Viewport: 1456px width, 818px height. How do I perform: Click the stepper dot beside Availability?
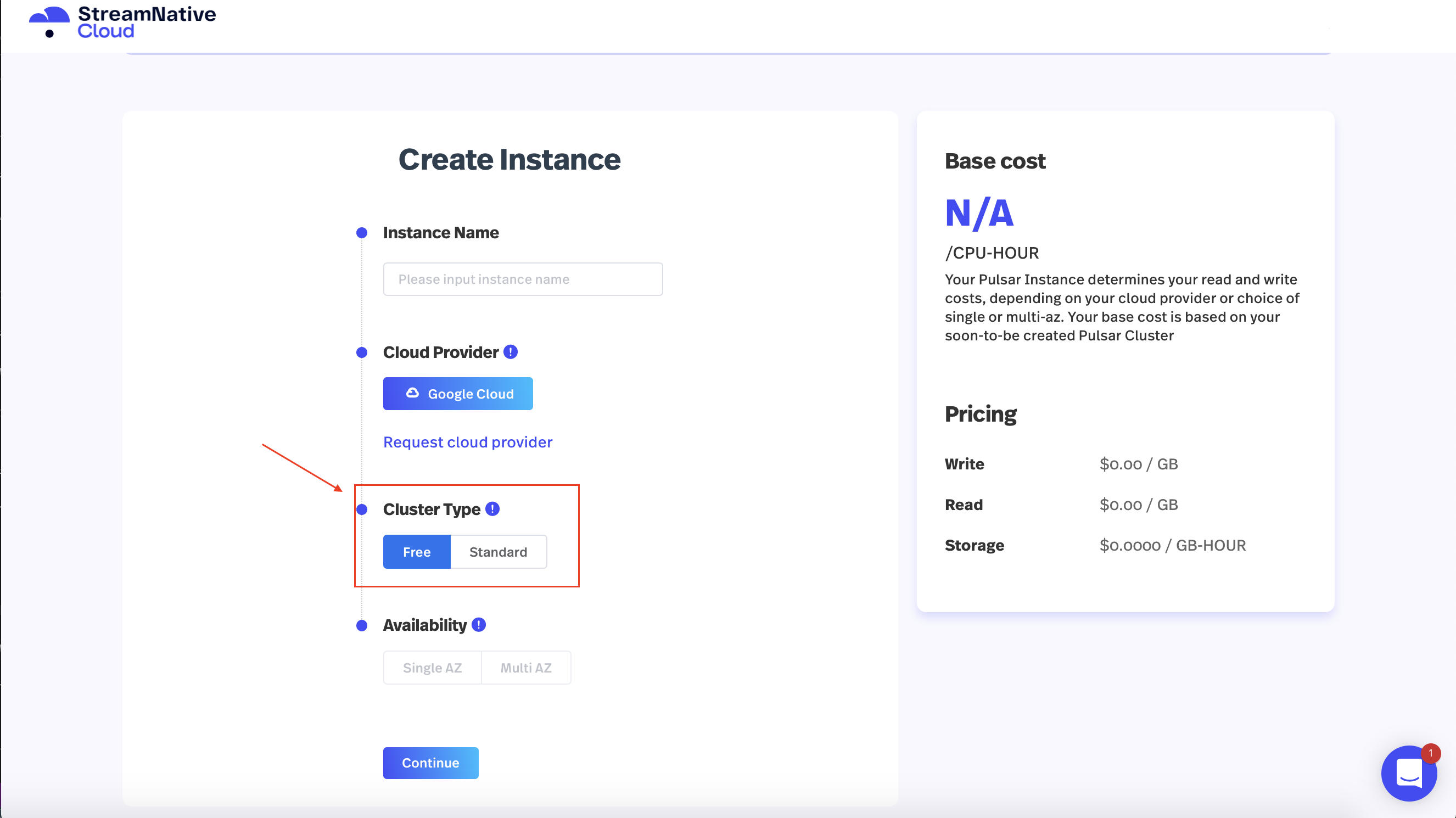click(361, 625)
